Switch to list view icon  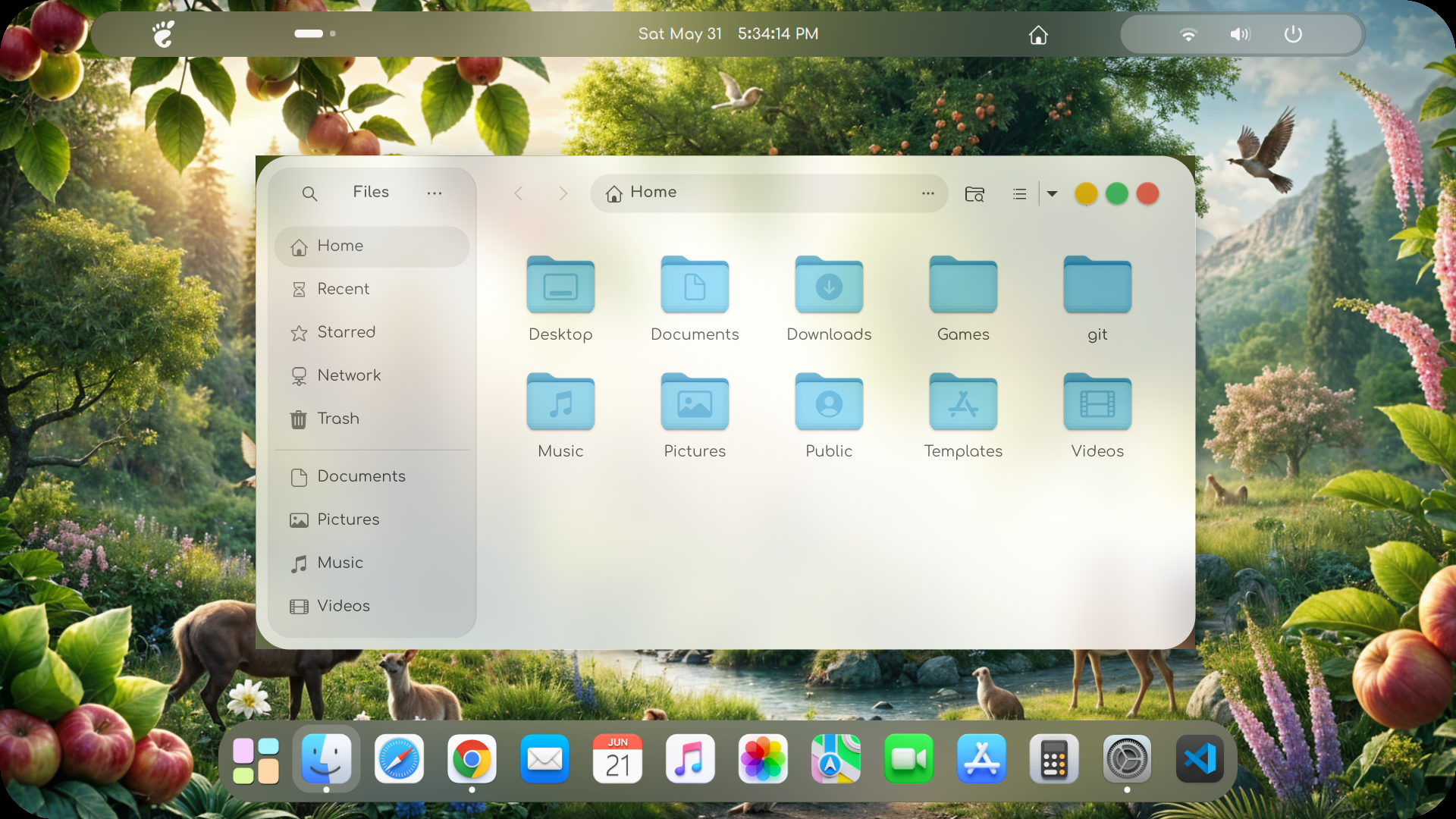pos(1019,194)
